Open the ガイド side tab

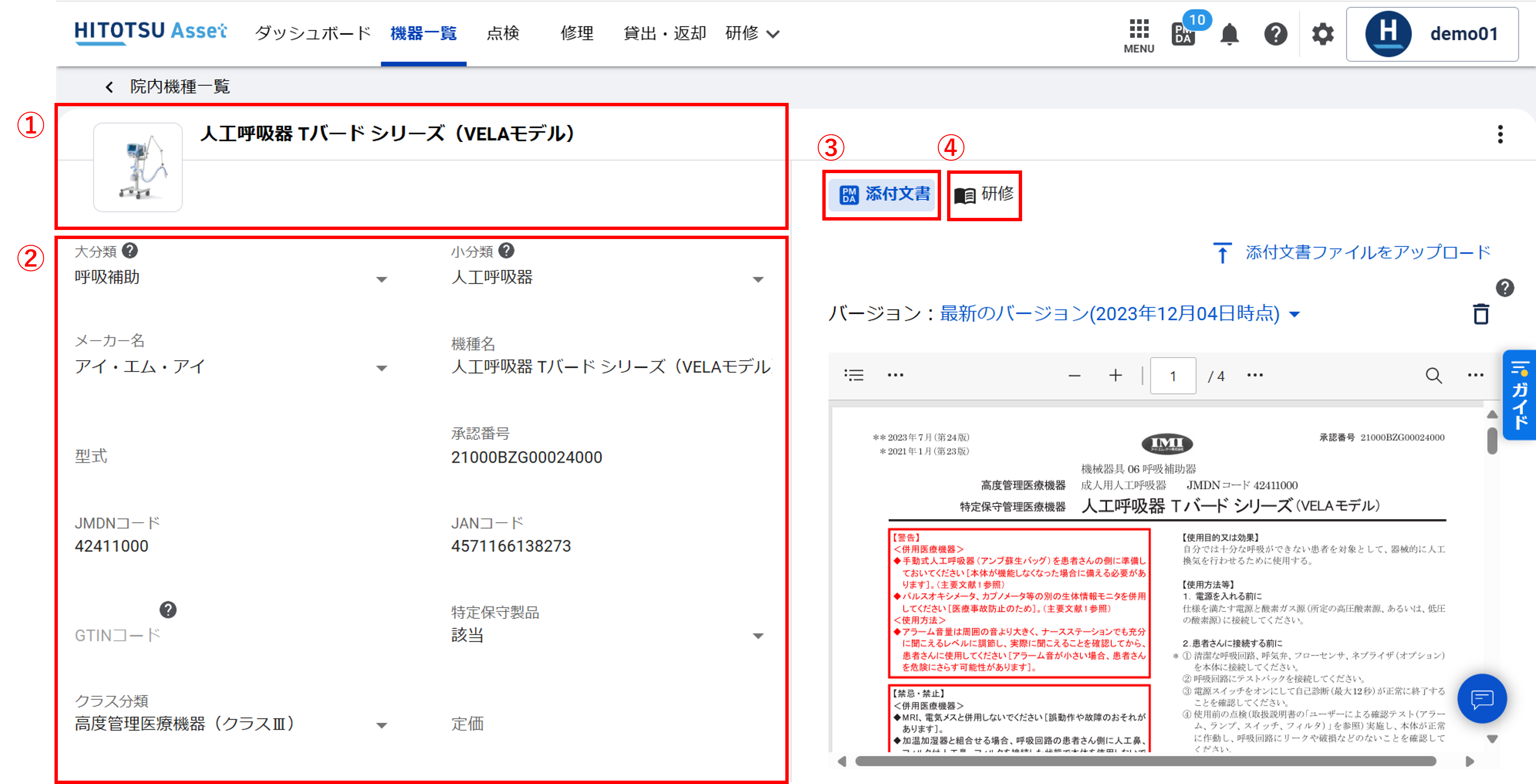coord(1519,395)
